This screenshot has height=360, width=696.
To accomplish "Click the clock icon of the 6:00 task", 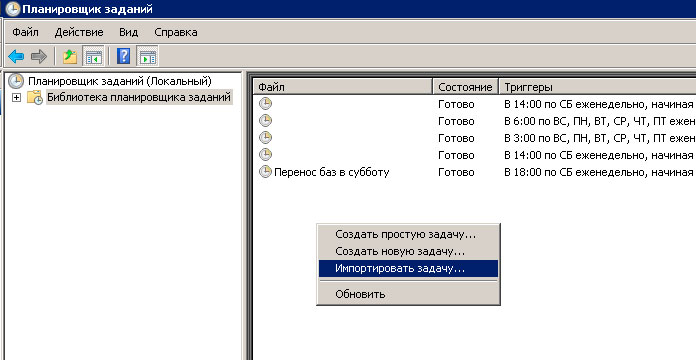I will tap(265, 121).
